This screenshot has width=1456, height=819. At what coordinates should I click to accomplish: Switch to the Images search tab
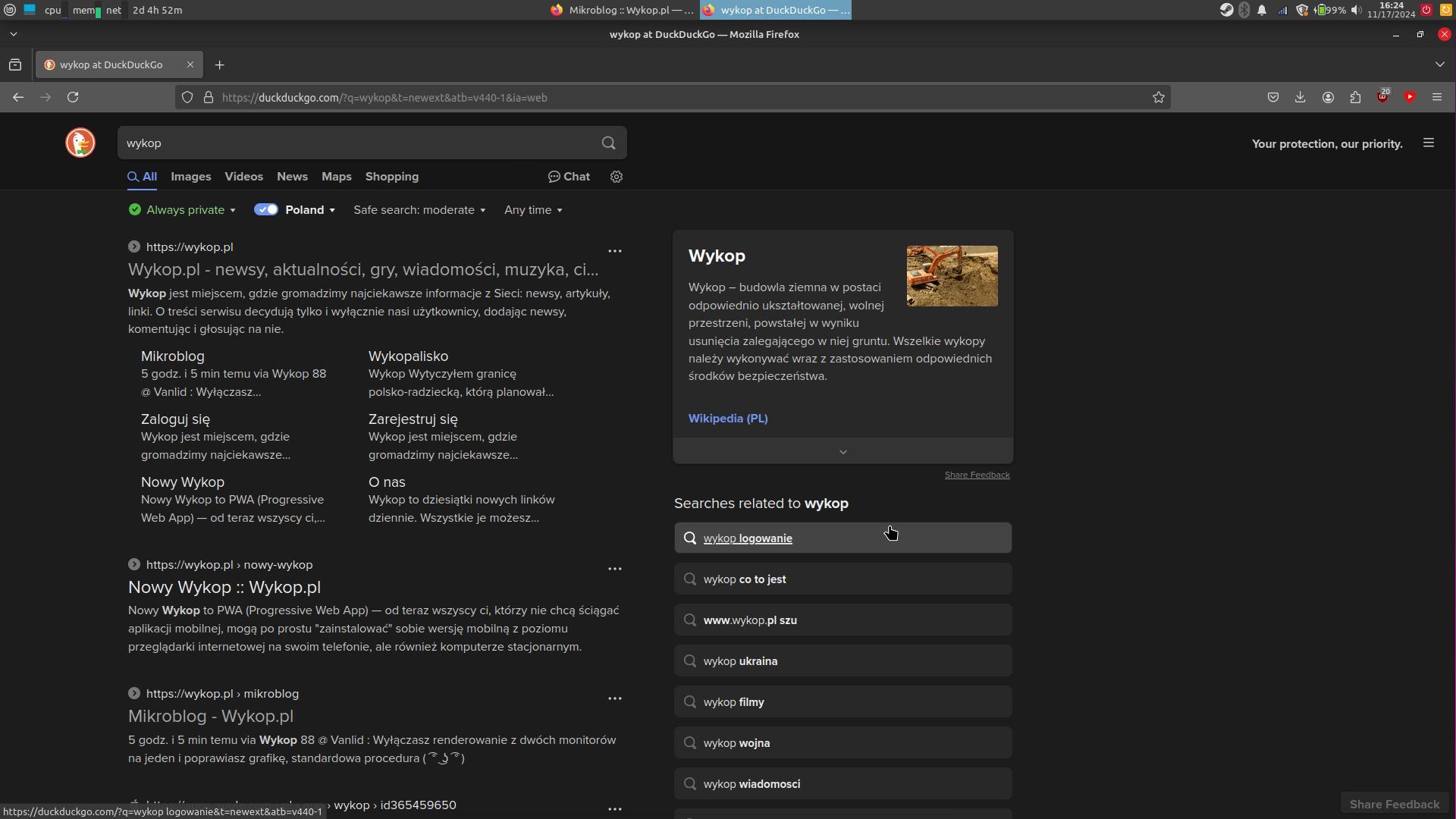tap(190, 177)
